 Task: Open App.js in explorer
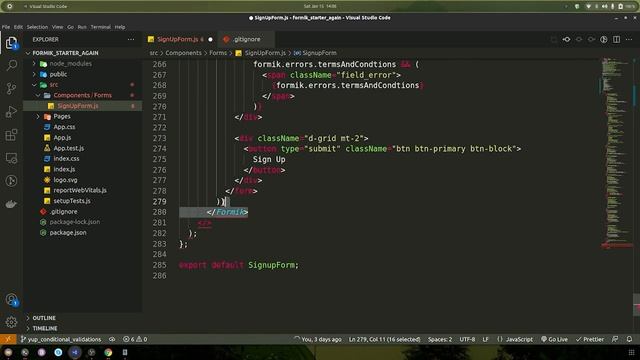[x=62, y=138]
